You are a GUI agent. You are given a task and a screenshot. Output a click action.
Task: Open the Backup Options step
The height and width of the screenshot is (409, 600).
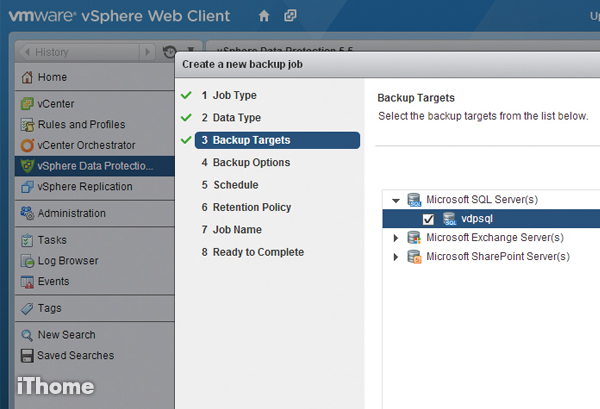[x=251, y=163]
